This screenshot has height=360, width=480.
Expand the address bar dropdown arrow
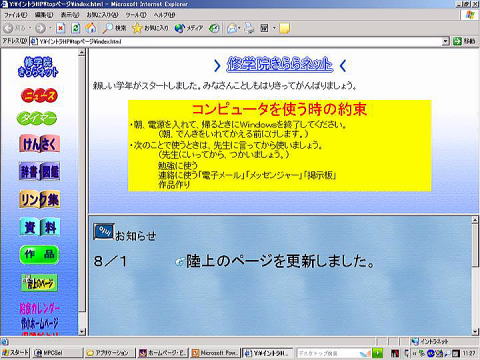click(x=445, y=41)
